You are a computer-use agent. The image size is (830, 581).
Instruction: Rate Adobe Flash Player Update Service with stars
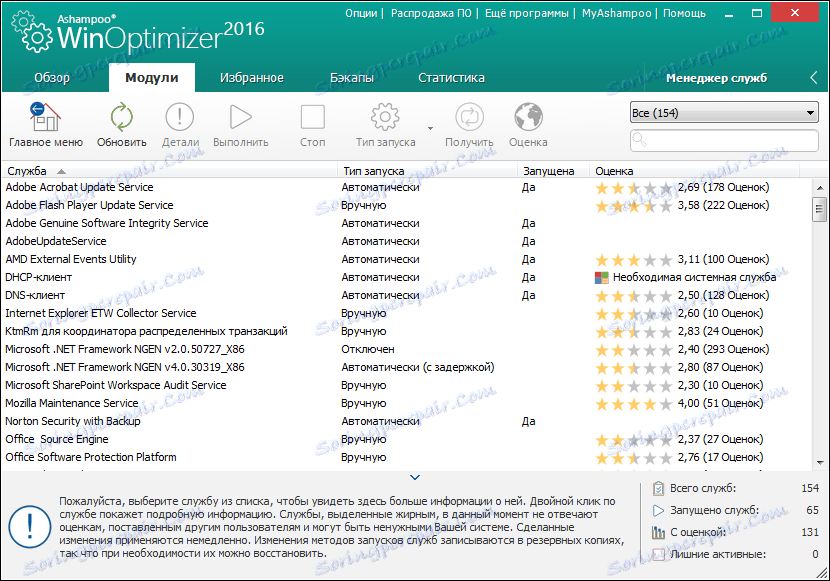tap(631, 204)
